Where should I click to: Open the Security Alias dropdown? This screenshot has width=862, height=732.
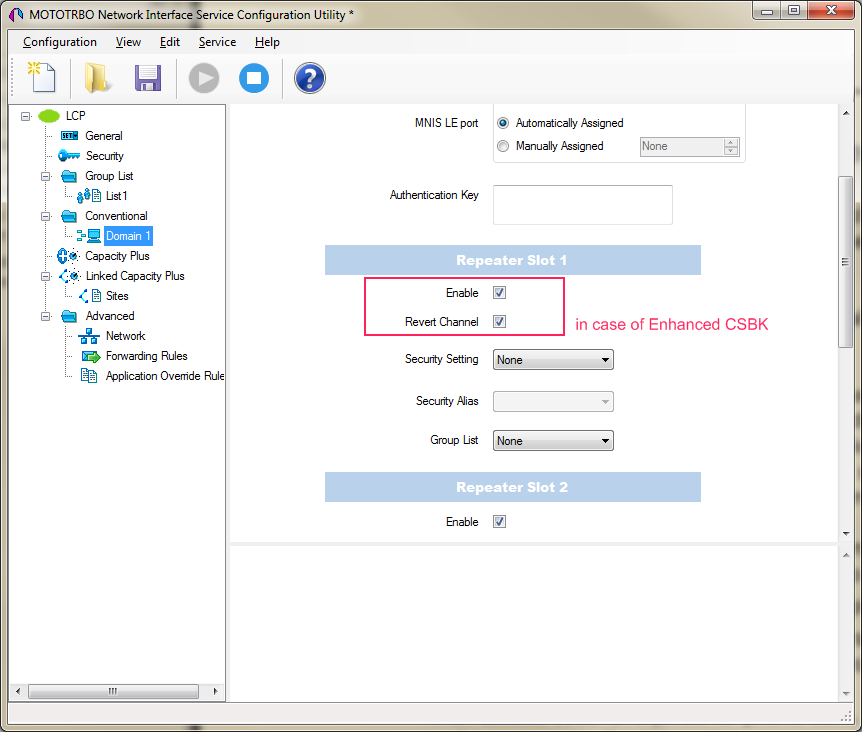click(x=553, y=401)
